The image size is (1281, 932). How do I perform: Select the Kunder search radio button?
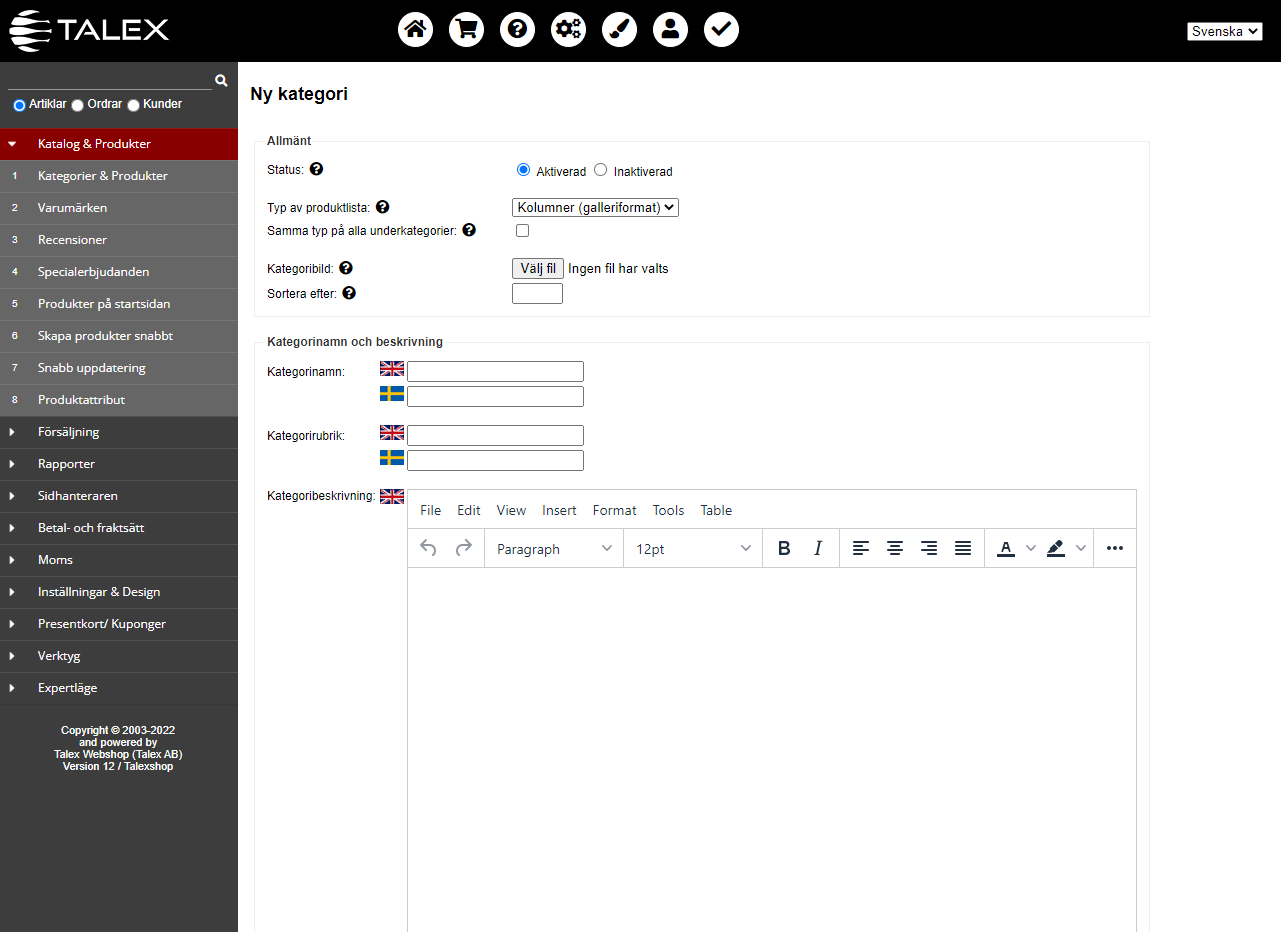coord(133,105)
